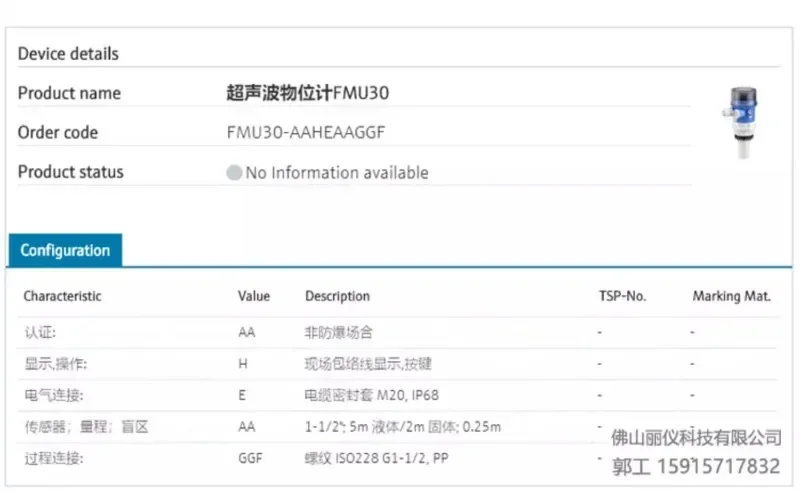Click description 现场包络线显示,按键
This screenshot has height=491, width=800.
point(368,364)
